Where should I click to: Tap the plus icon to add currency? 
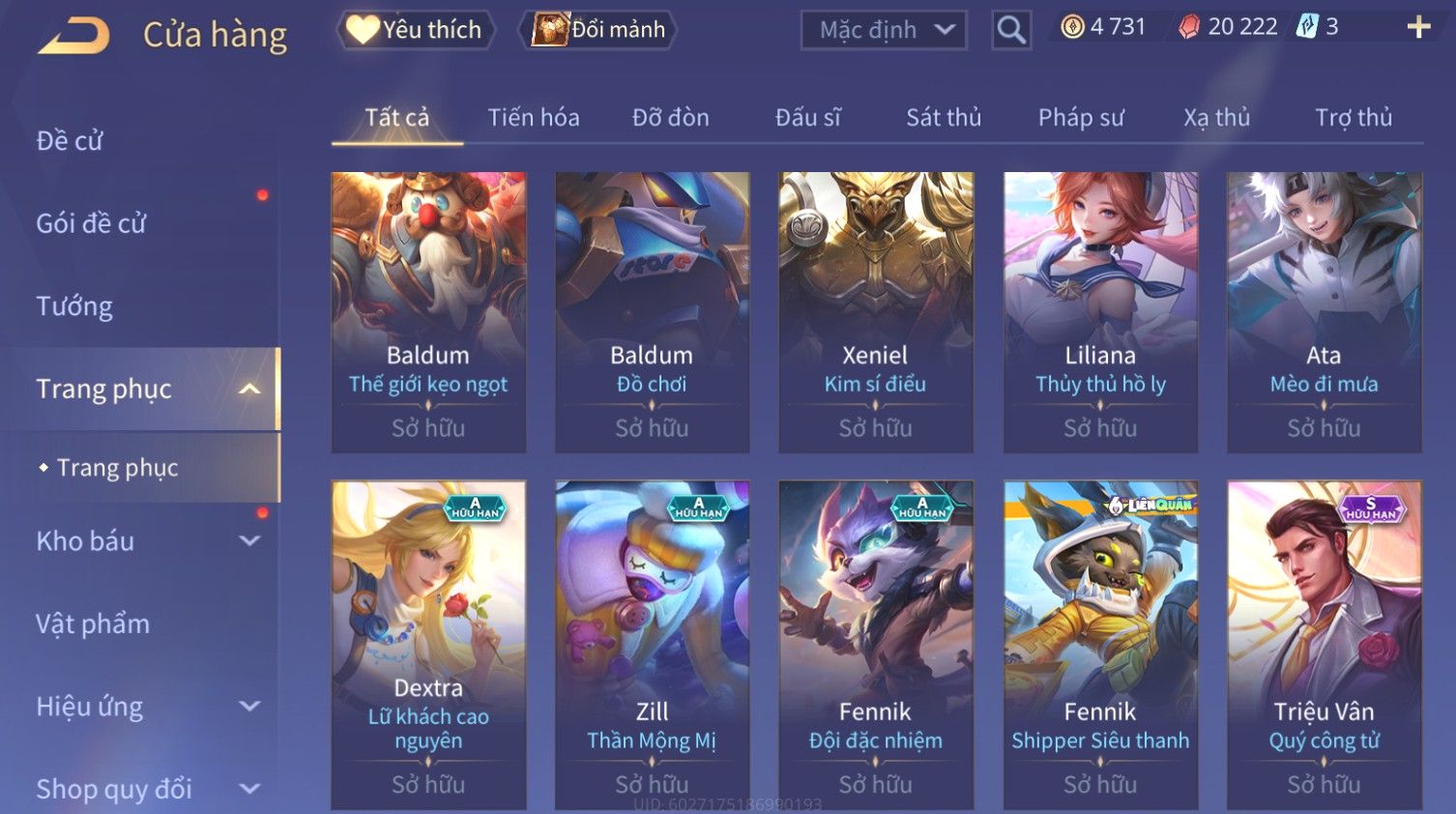tap(1418, 27)
